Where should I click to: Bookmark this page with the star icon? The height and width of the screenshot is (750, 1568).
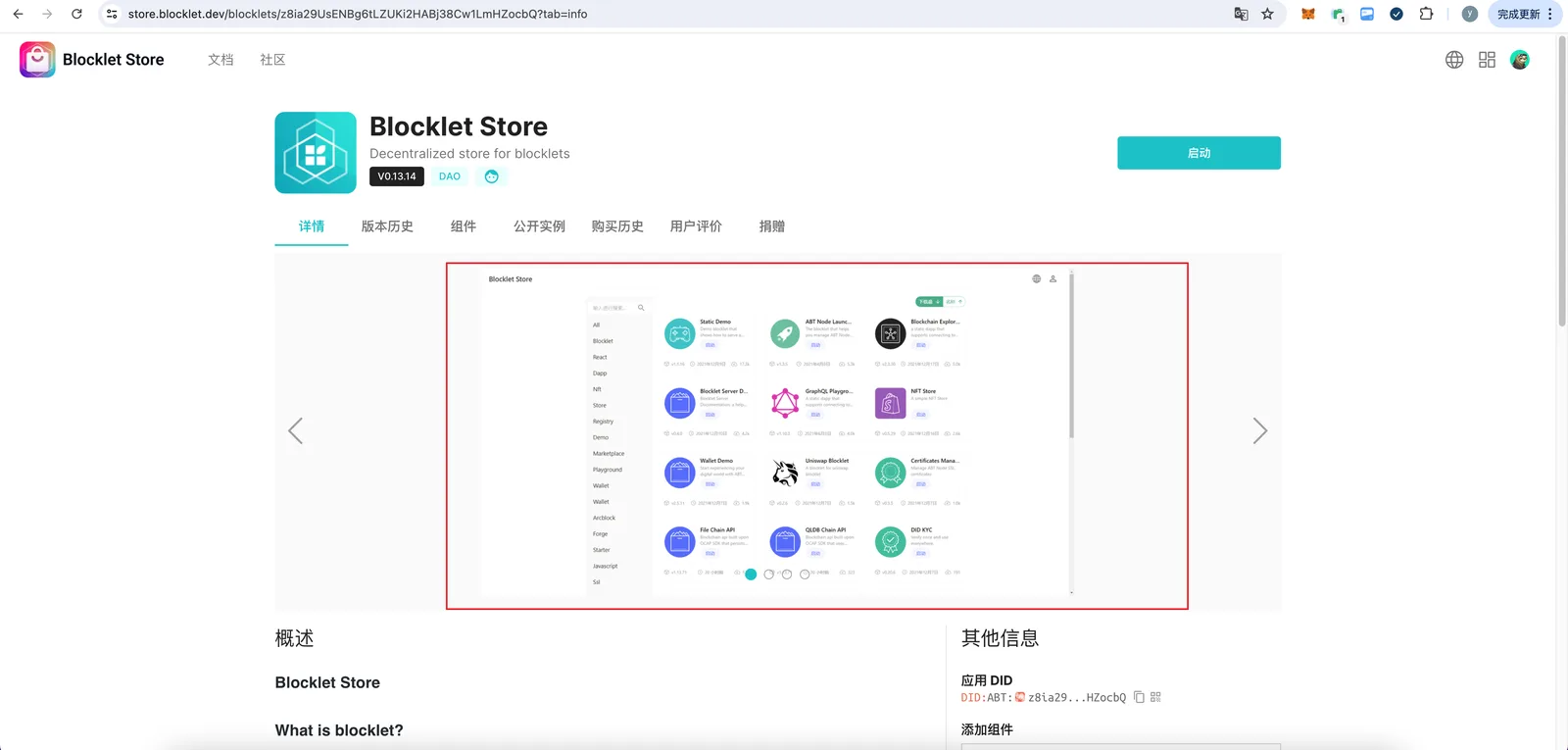[1268, 14]
